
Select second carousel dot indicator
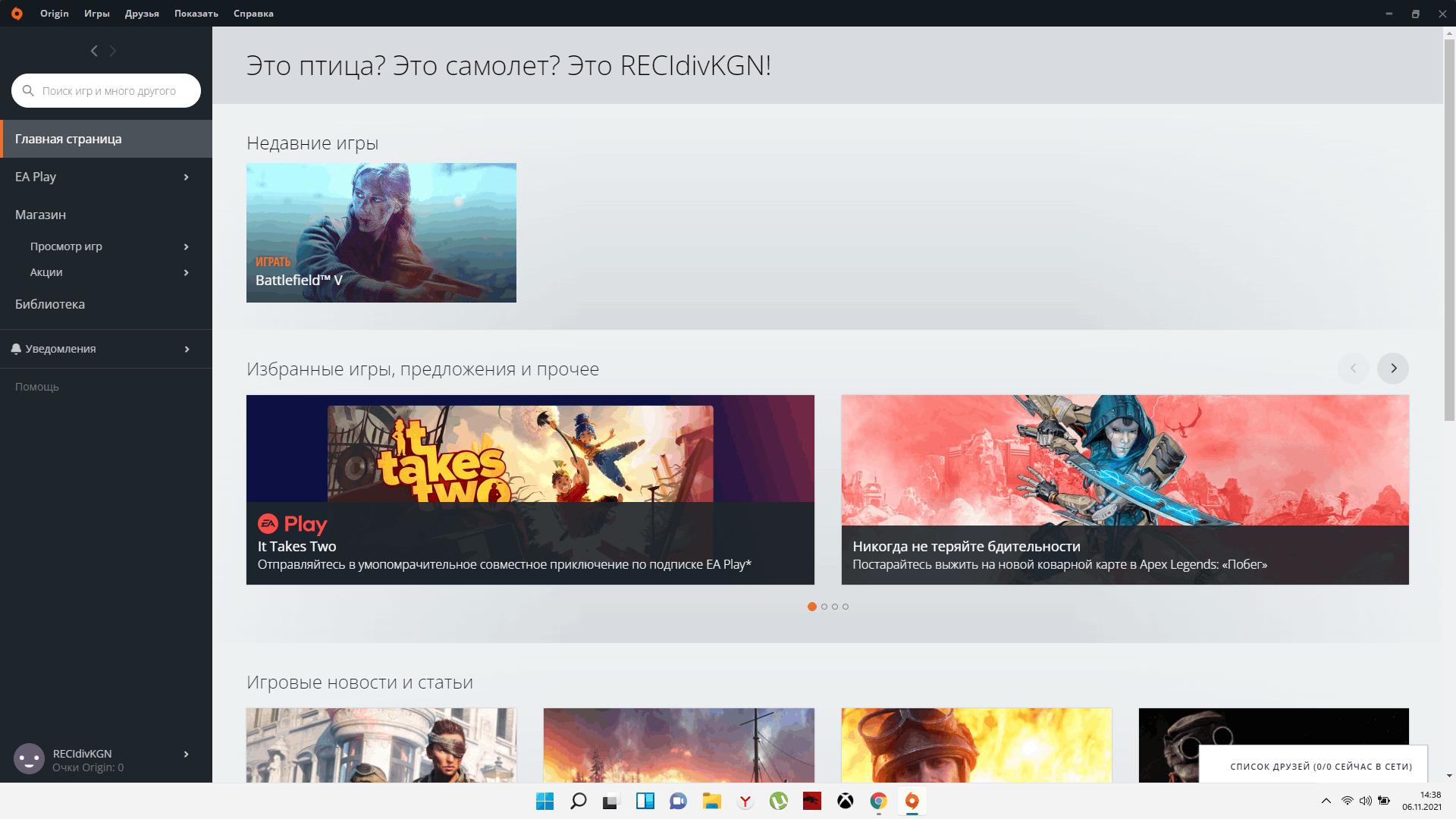tap(824, 607)
